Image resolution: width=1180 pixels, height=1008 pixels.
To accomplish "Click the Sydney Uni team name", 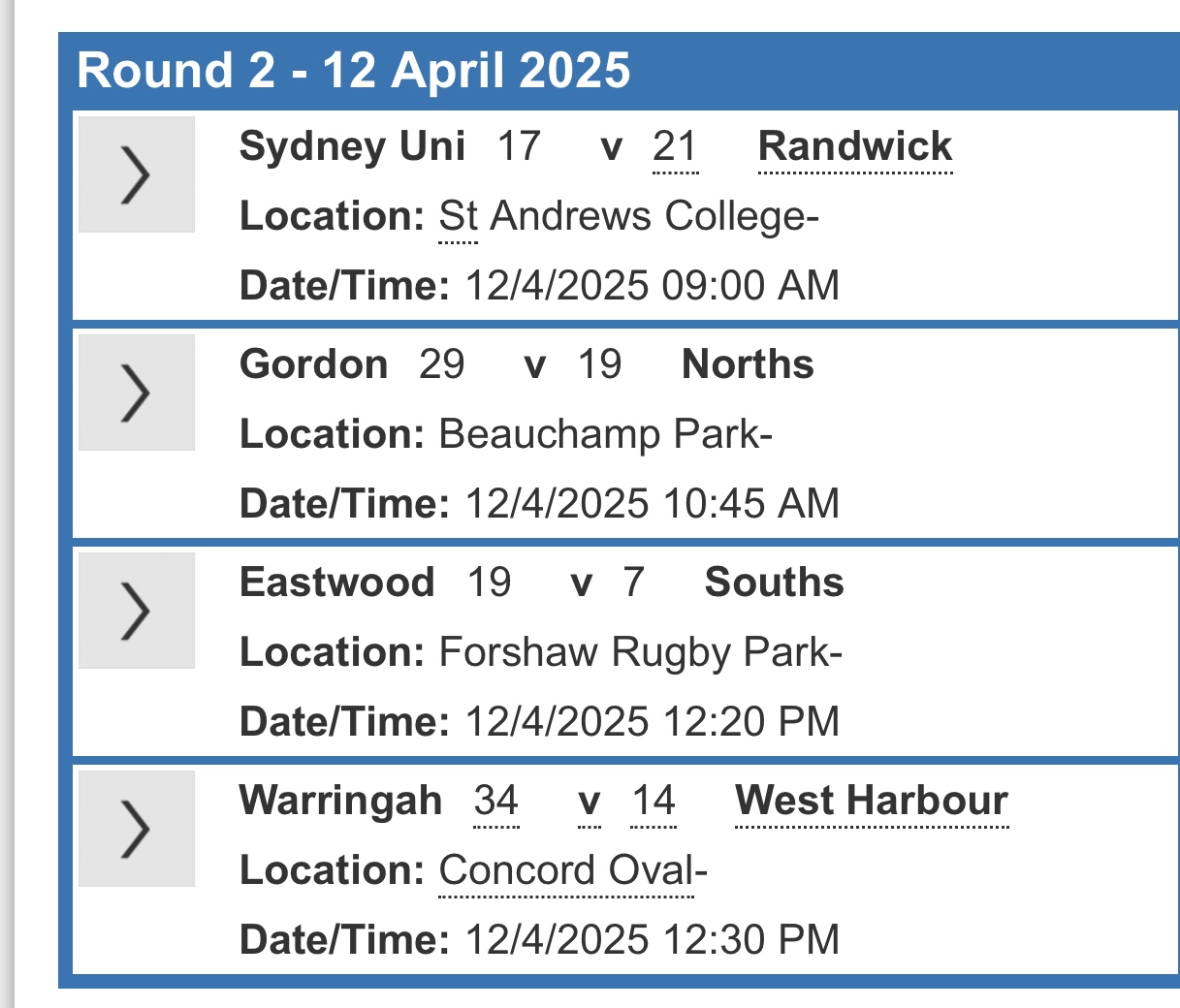I will (353, 146).
